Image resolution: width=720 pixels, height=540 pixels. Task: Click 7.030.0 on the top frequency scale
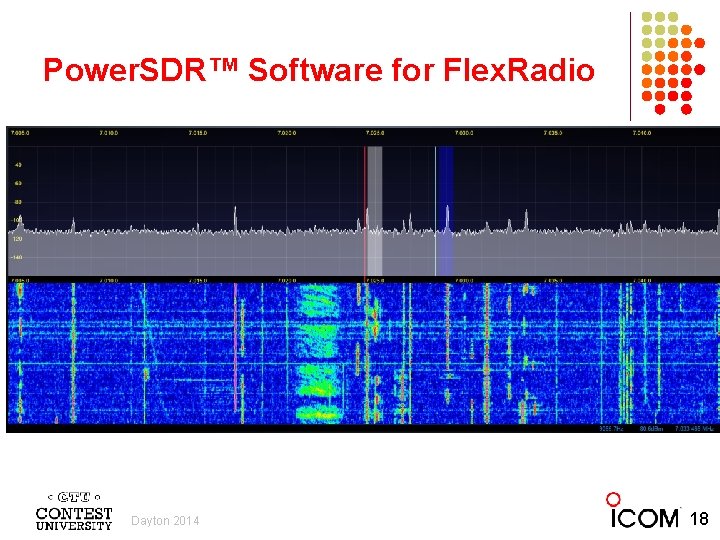(x=464, y=133)
